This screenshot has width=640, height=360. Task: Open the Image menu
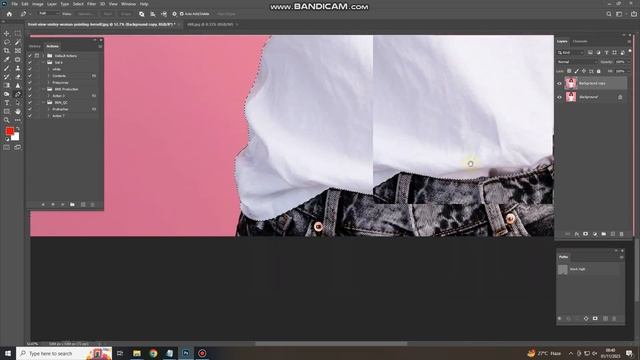coord(38,4)
